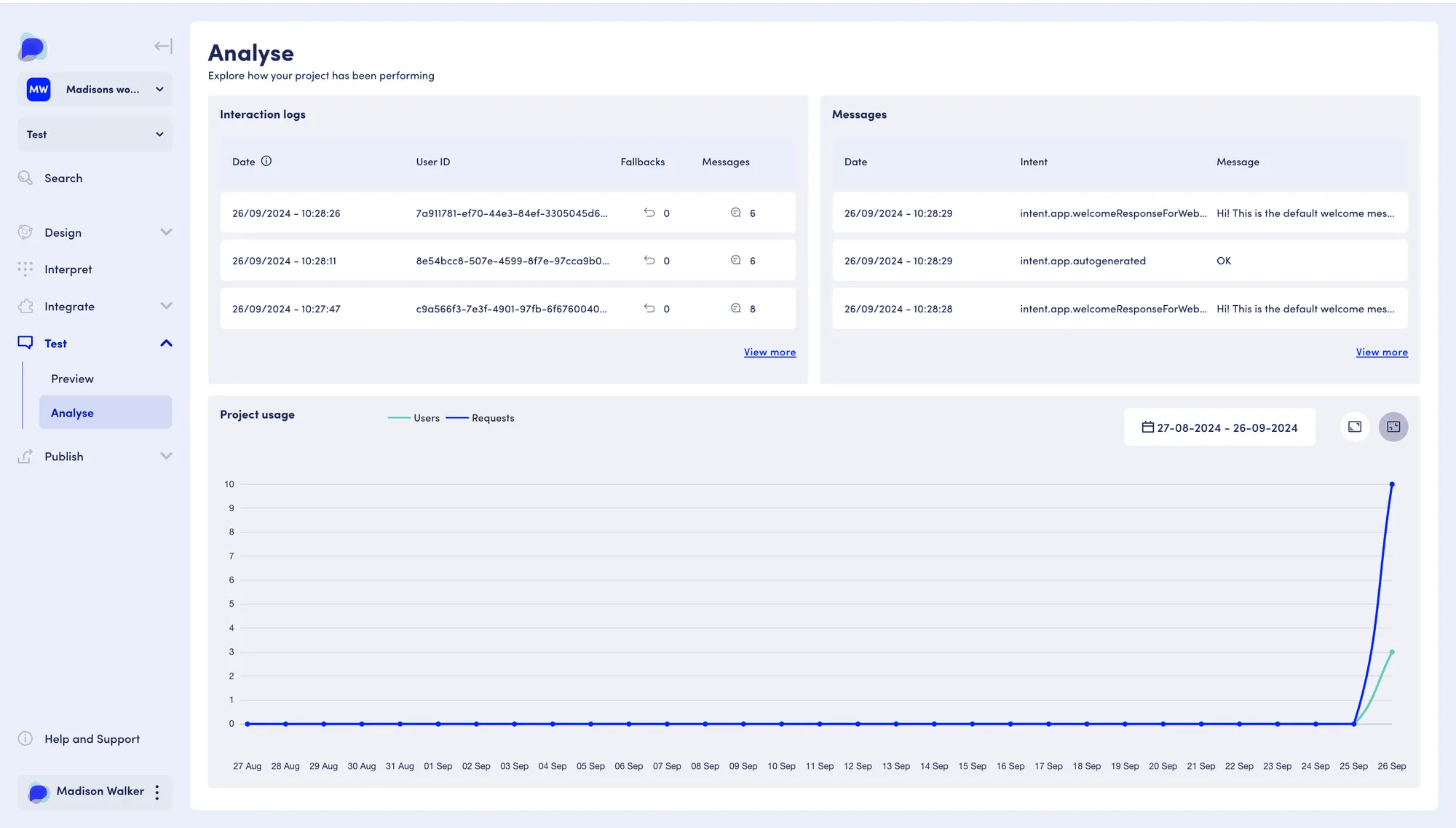Open the date range picker 27-08-2024 - 26-09-2024
This screenshot has width=1456, height=828.
pyautogui.click(x=1220, y=427)
